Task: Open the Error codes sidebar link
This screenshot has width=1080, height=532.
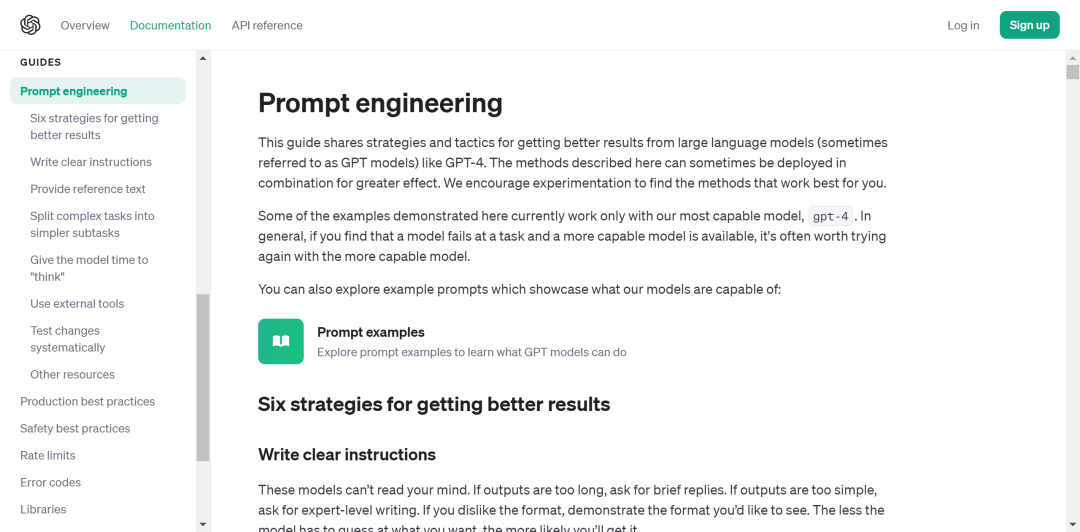Action: 50,483
